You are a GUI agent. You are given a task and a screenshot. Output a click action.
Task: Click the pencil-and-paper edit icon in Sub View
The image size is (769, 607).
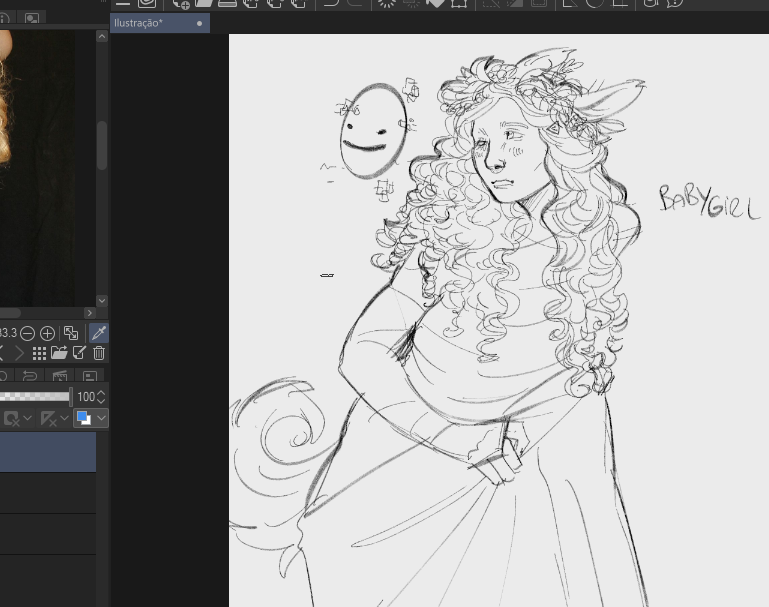(x=79, y=353)
